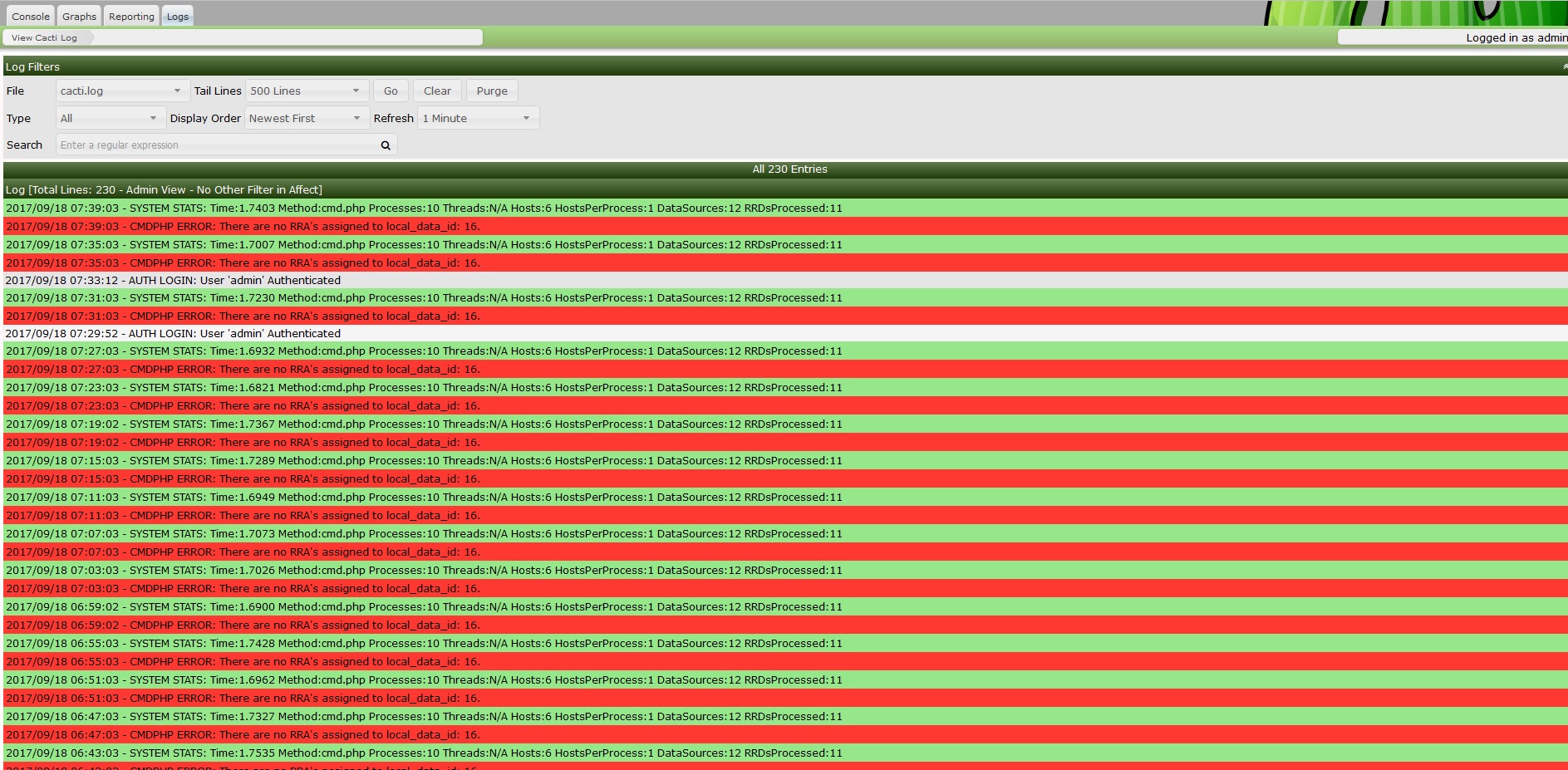Select the 06:43:03 SYSTEM STATS log line
Screen dimensions: 1568x770
coord(785,753)
